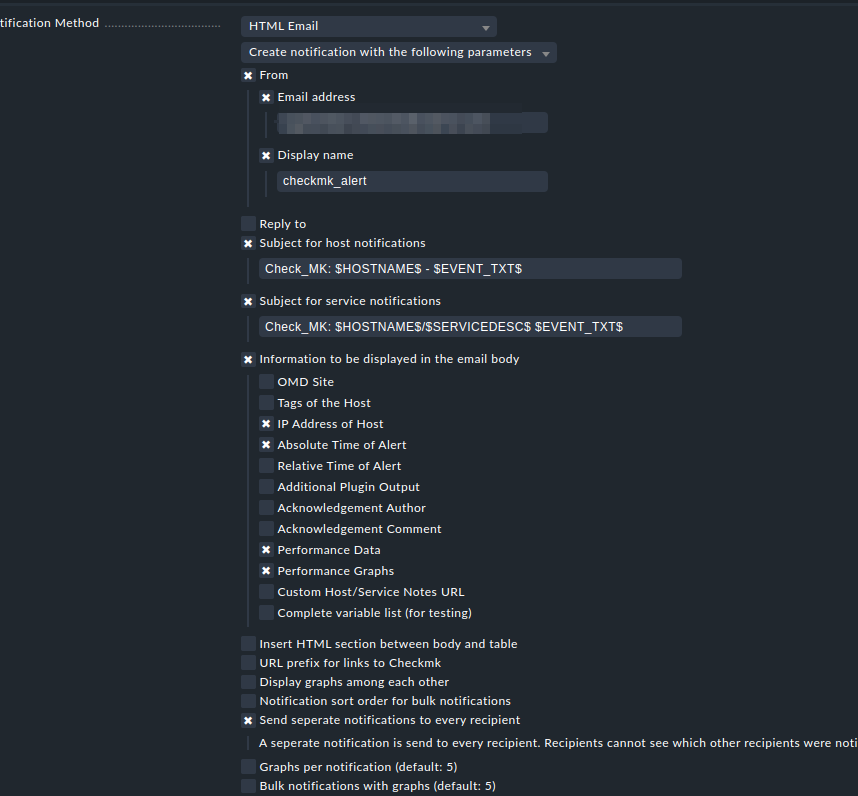Viewport: 858px width, 796px height.
Task: Enable the Reply to option
Action: coord(248,224)
